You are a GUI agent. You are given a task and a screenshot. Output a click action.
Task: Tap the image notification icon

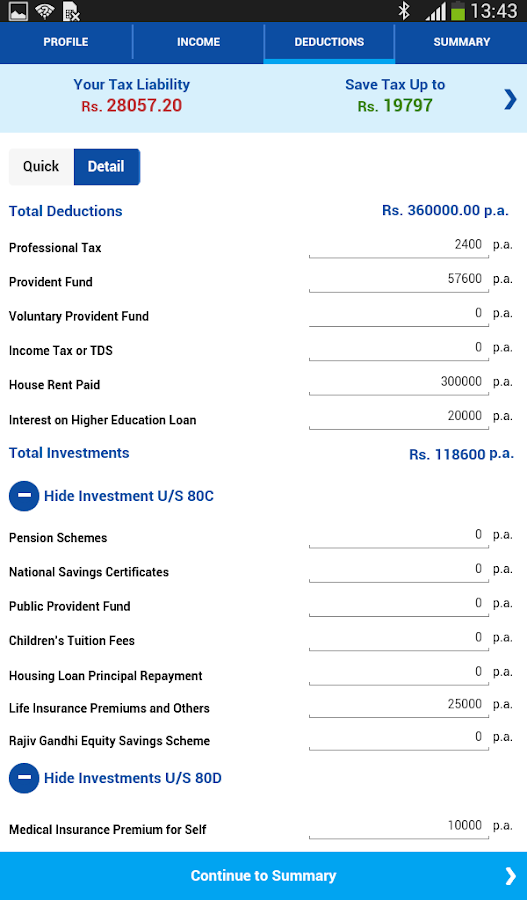pos(18,11)
